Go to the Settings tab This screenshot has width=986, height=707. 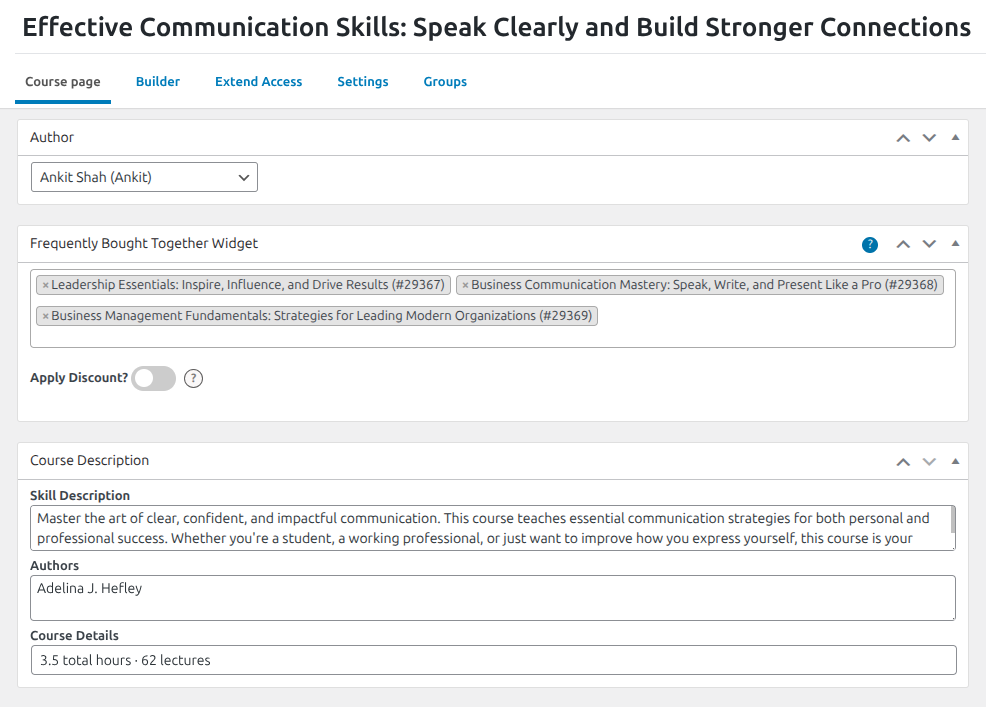tap(363, 82)
